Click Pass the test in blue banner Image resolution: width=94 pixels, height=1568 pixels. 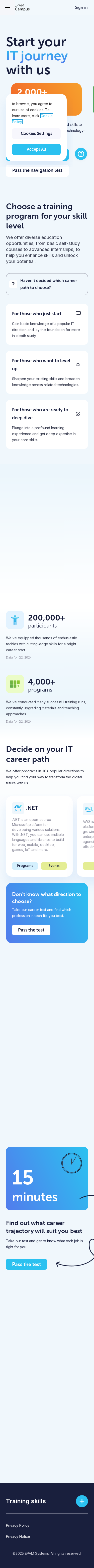point(31,930)
